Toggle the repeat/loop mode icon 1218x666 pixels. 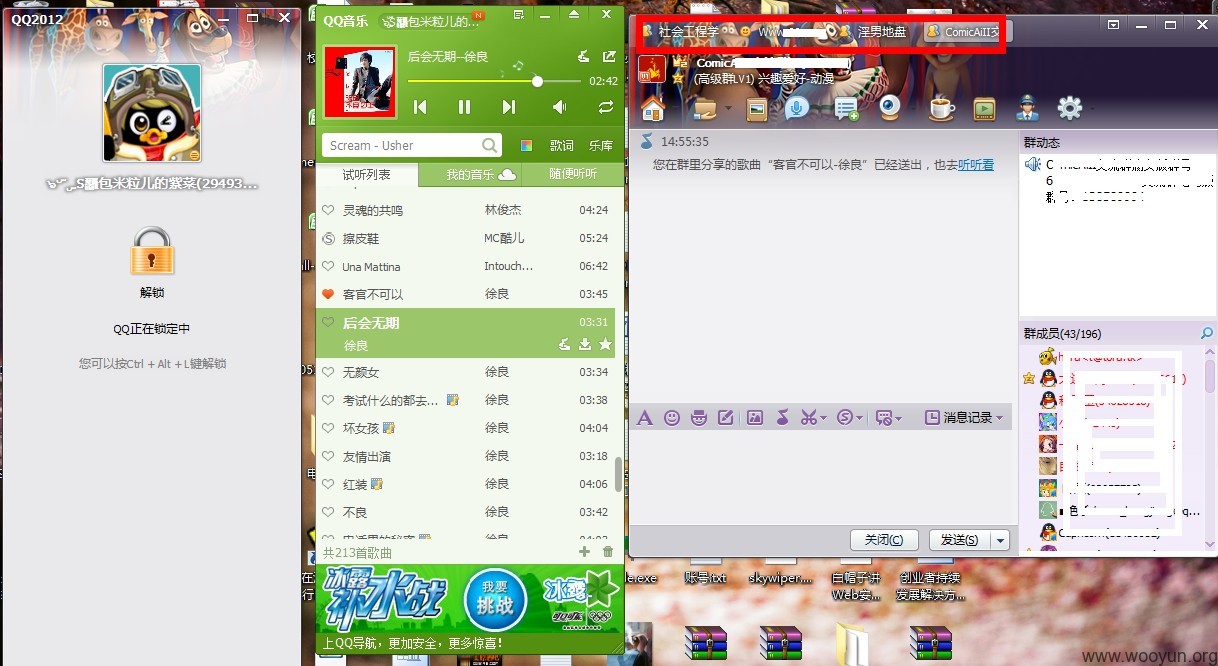[x=606, y=107]
